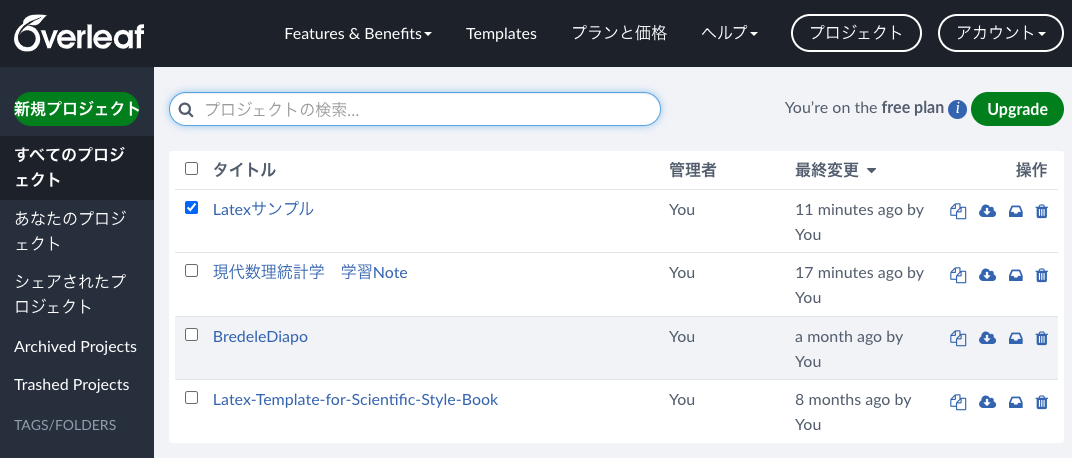This screenshot has height=458, width=1072.
Task: Download the BredeleDiapo project zip
Action: click(987, 338)
